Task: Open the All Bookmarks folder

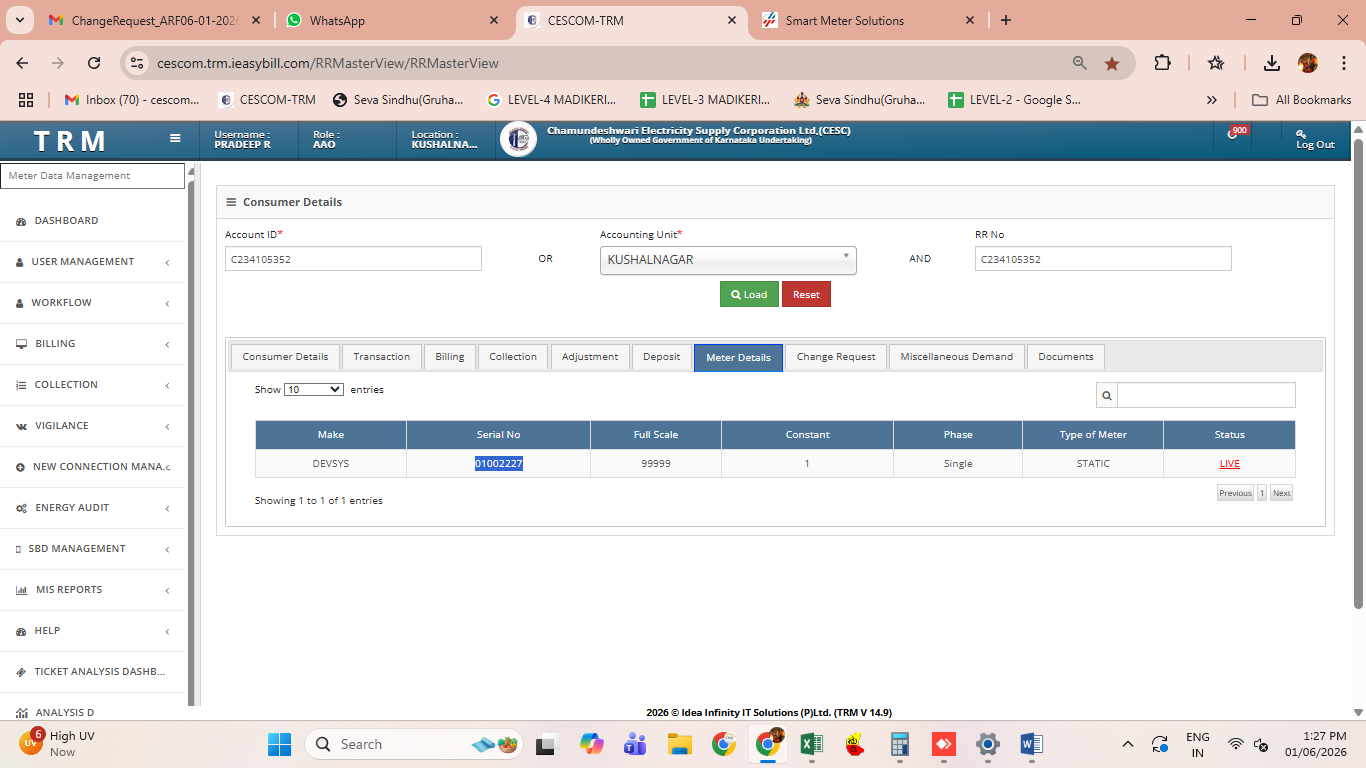Action: click(1301, 100)
